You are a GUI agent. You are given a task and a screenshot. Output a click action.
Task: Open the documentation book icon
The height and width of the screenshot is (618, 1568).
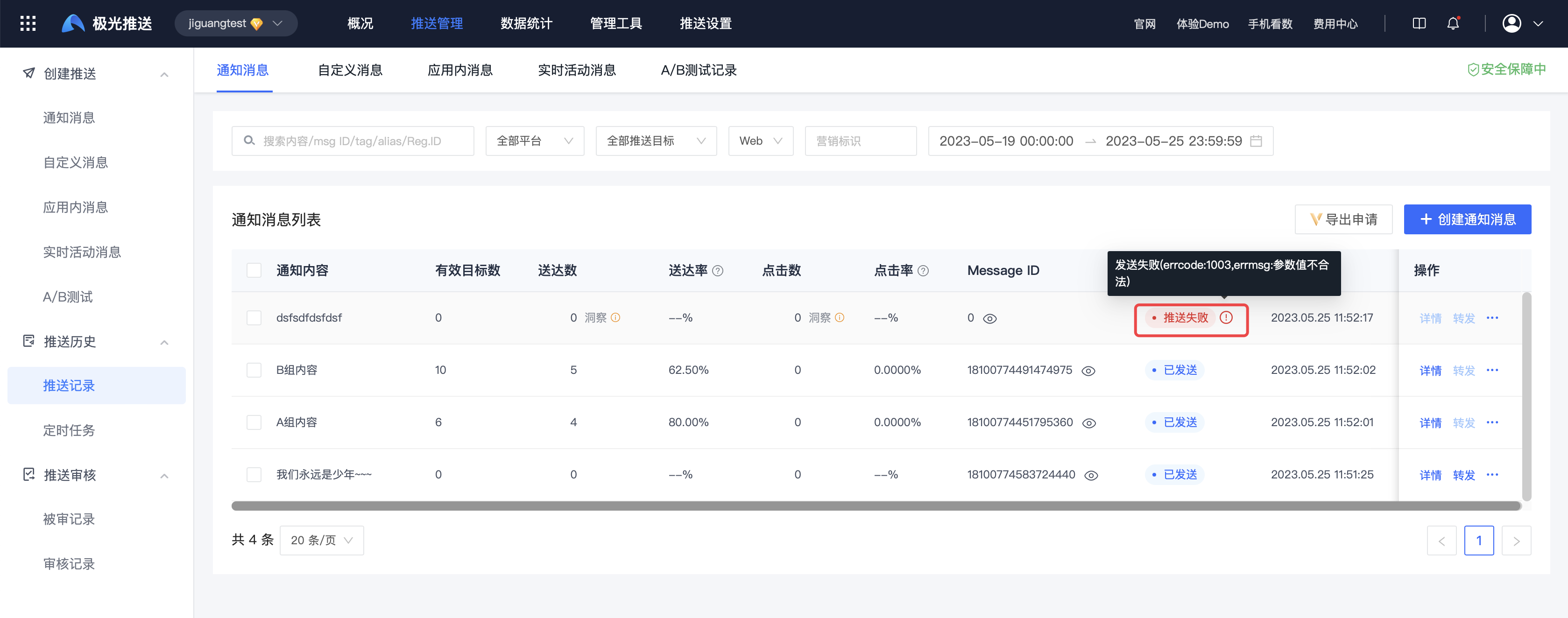[x=1419, y=24]
